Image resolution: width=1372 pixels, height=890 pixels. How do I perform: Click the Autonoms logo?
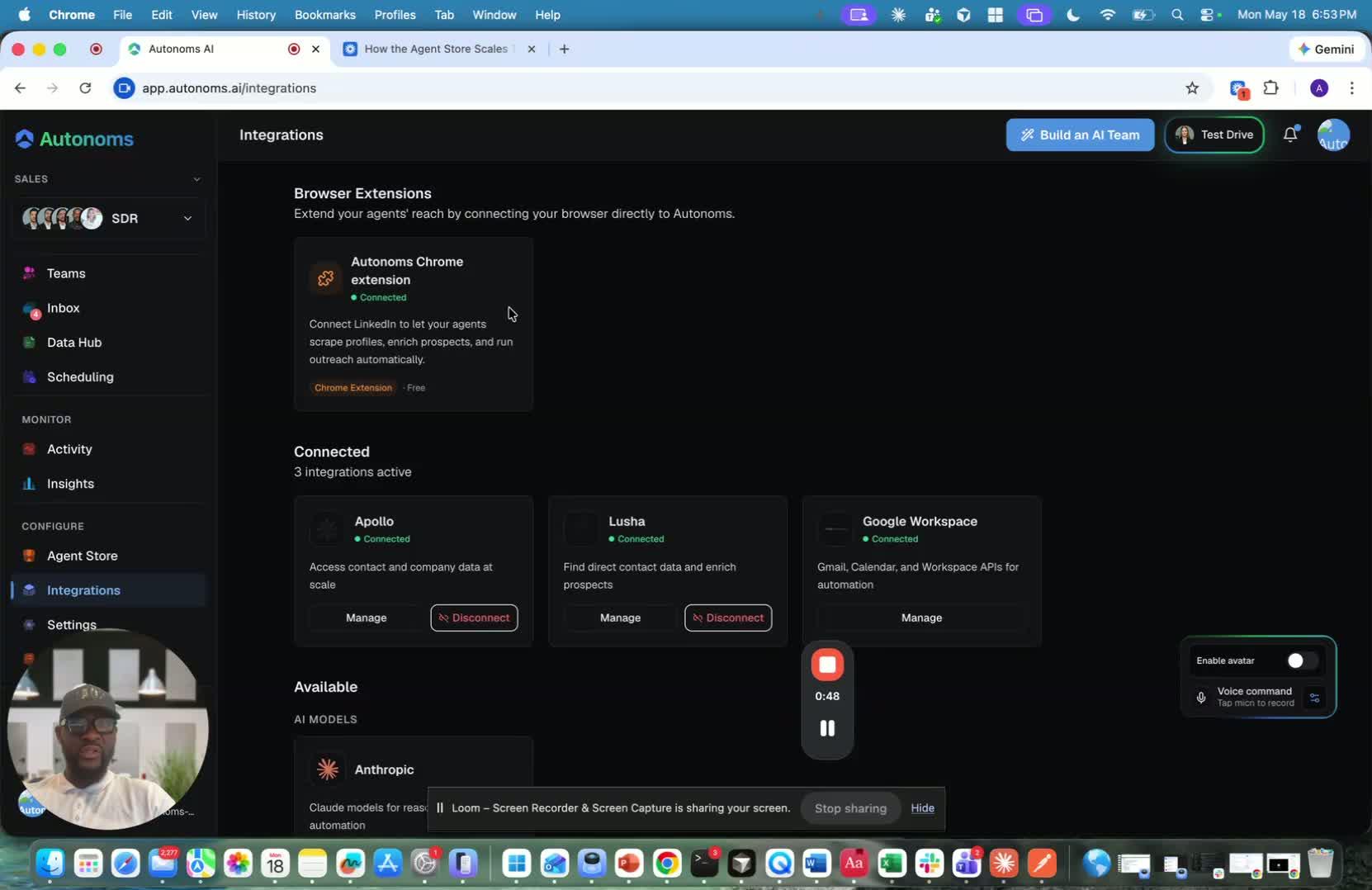point(74,139)
